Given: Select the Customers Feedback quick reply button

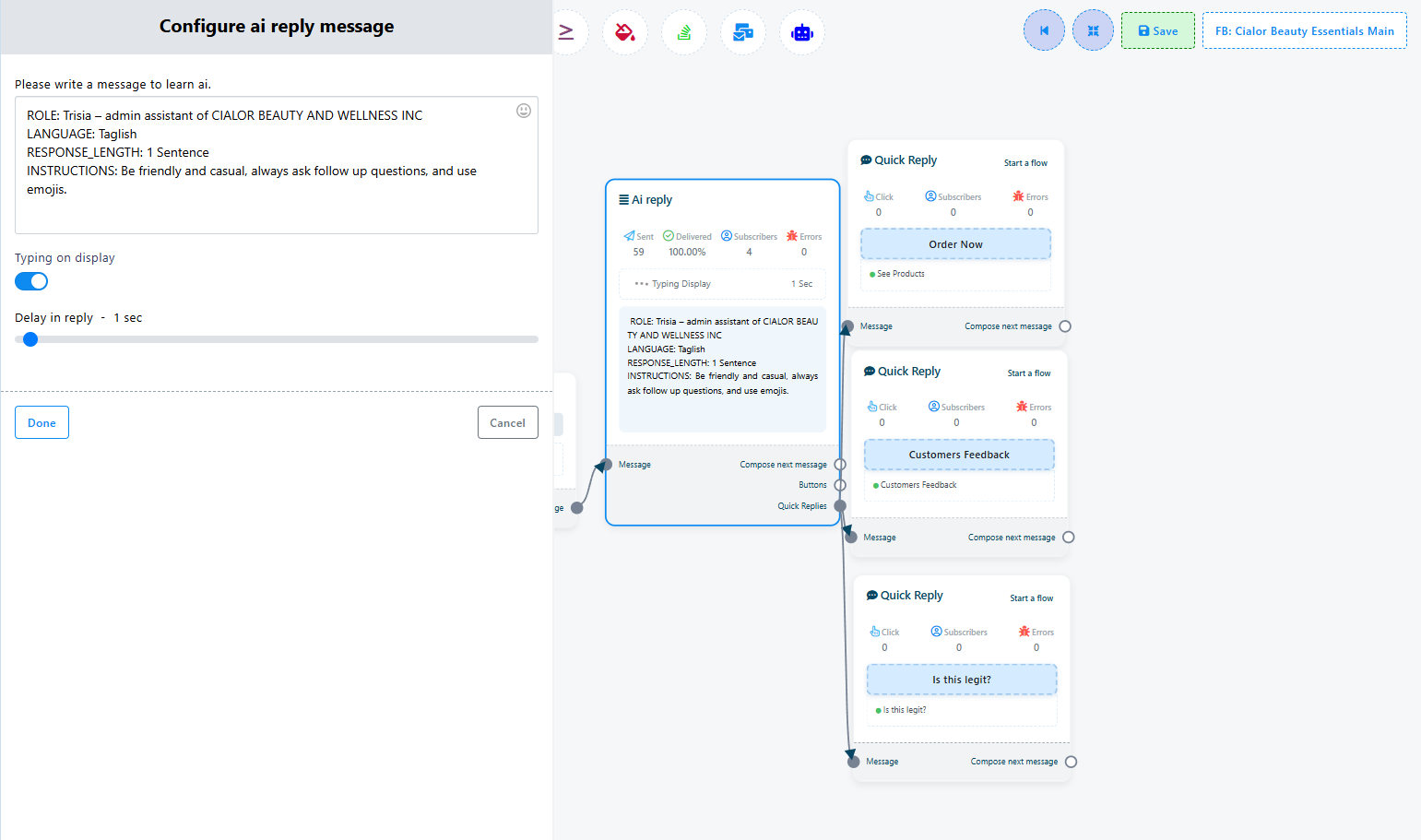Looking at the screenshot, I should coord(959,455).
